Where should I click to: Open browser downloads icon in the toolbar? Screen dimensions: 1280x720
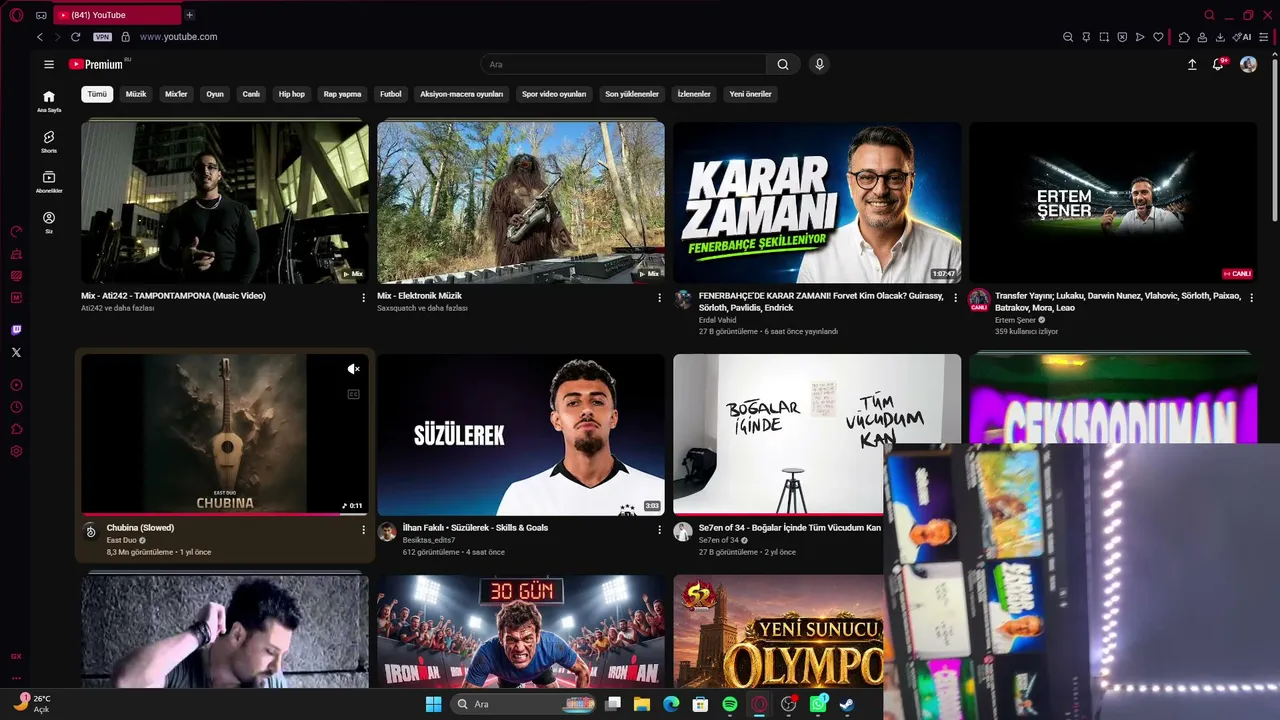(1220, 37)
